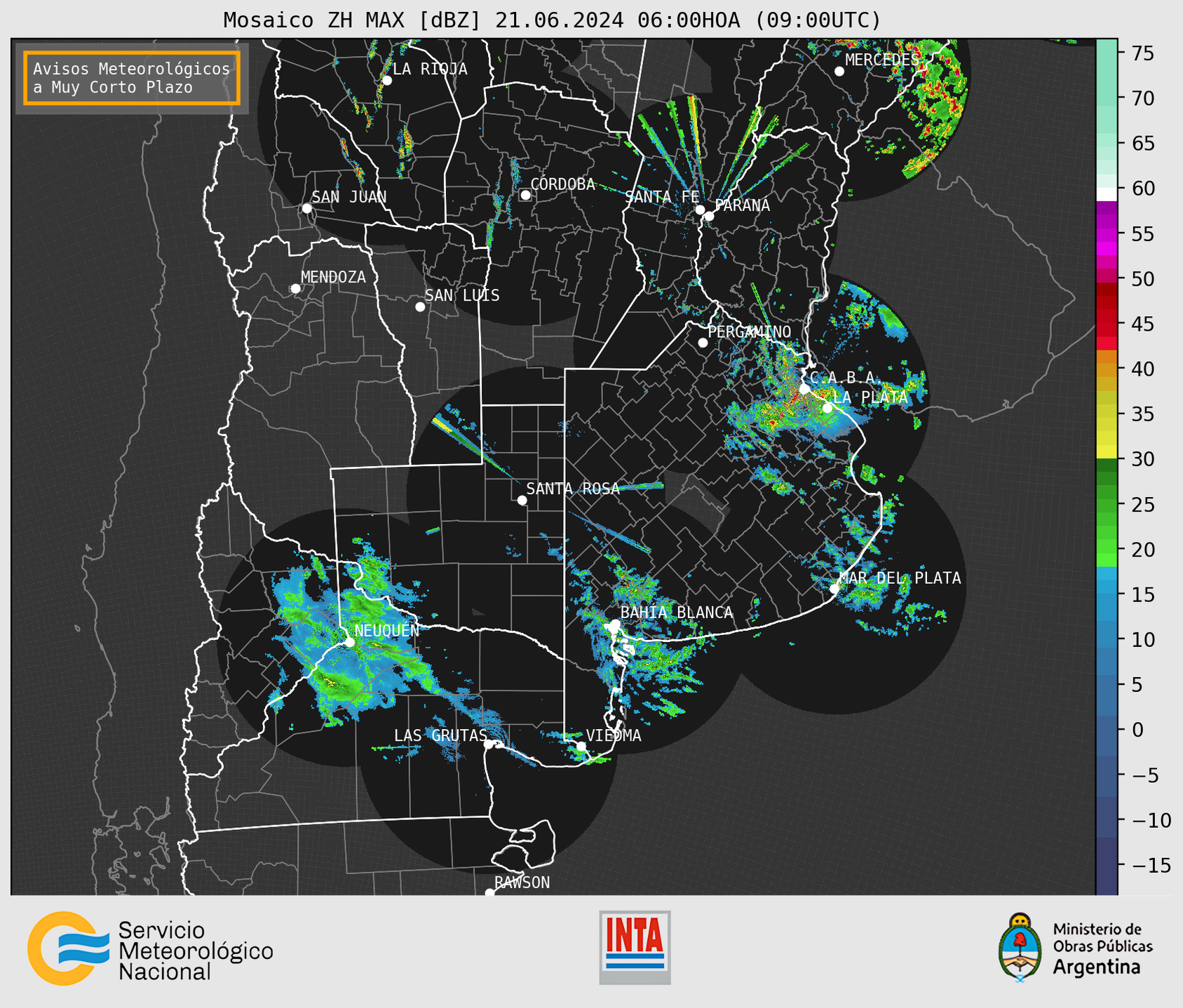Click the RAWSON city marker
The height and width of the screenshot is (1008, 1183).
489,893
